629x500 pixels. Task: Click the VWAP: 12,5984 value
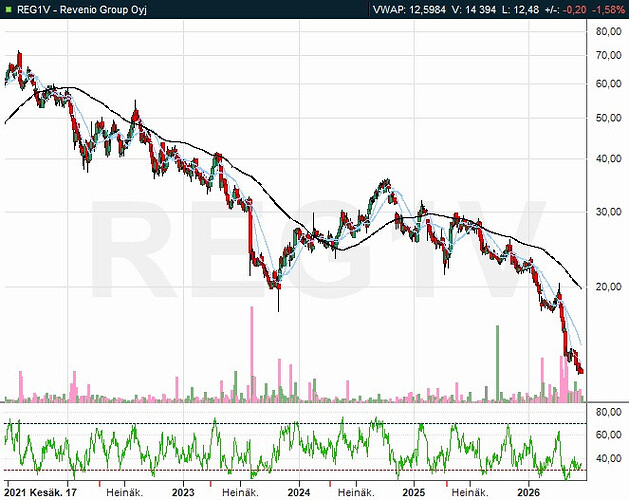[409, 10]
